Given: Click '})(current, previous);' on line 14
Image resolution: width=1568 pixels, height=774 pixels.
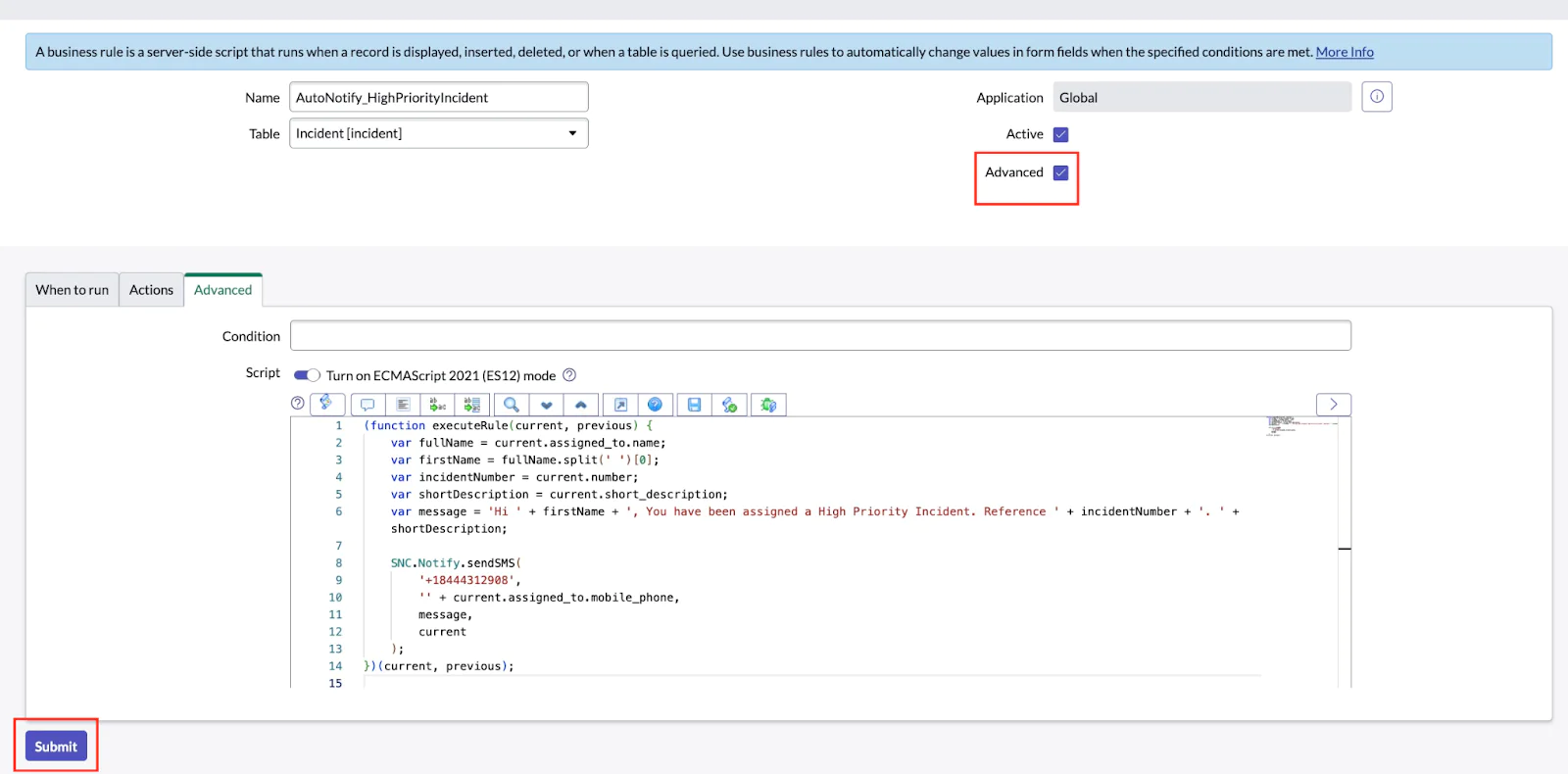Looking at the screenshot, I should tap(439, 666).
